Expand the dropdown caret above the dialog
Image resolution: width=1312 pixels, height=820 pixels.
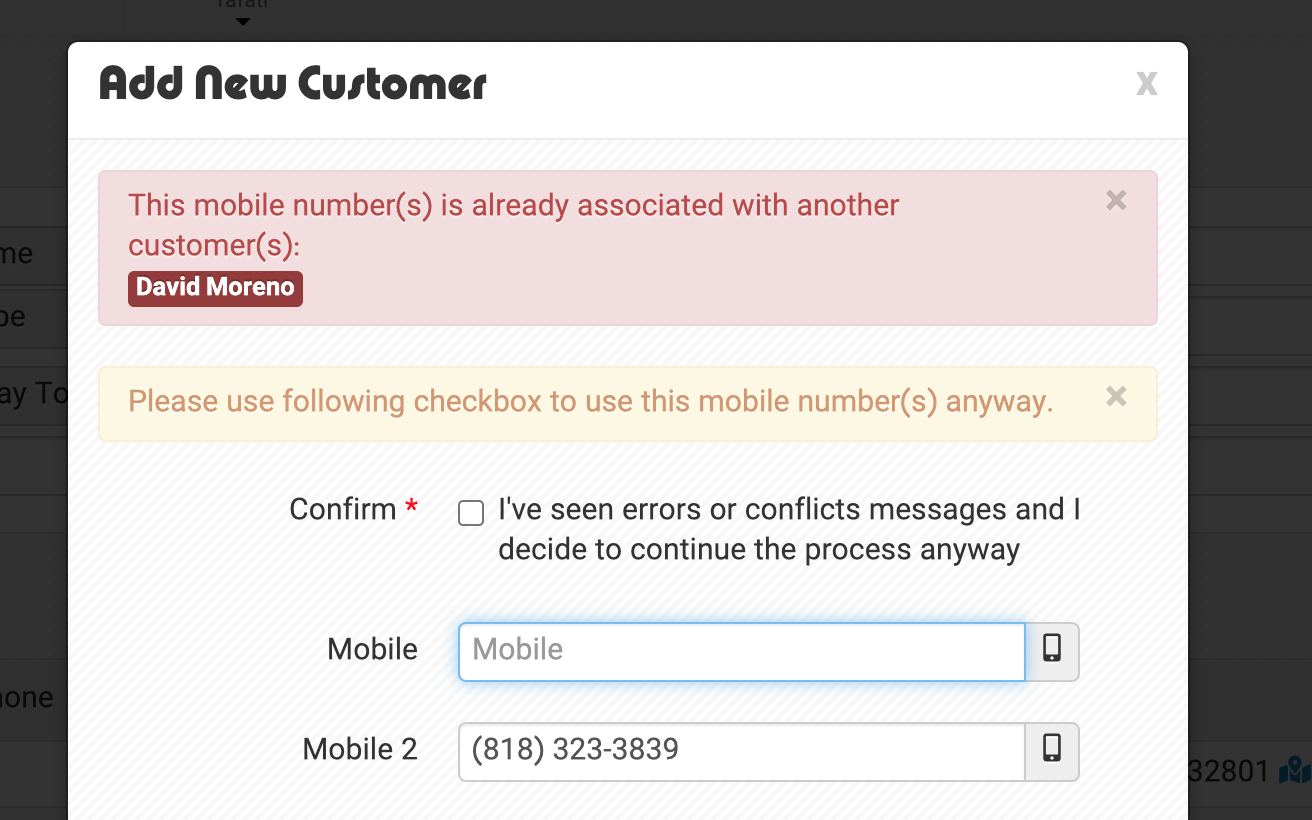[x=242, y=22]
